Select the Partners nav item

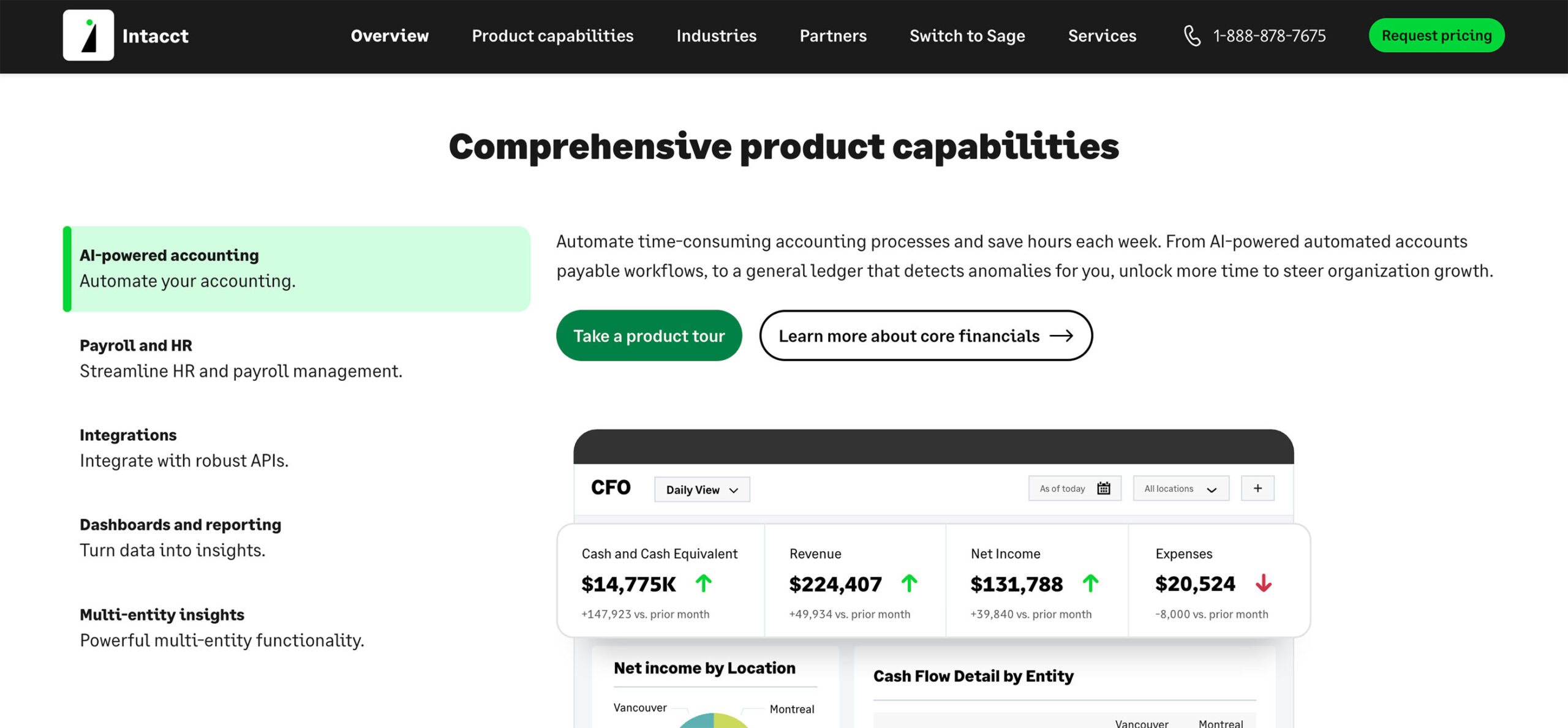tap(833, 36)
